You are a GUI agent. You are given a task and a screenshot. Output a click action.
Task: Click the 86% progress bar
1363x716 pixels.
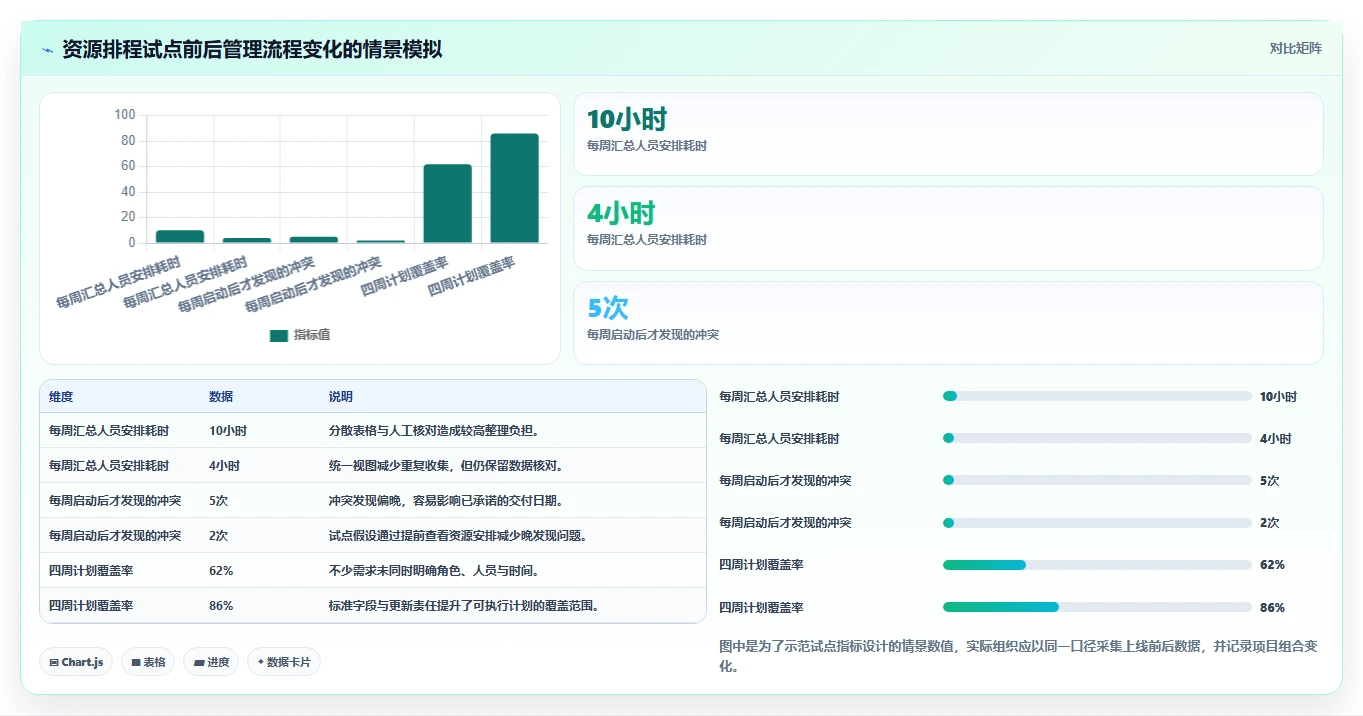[1097, 607]
